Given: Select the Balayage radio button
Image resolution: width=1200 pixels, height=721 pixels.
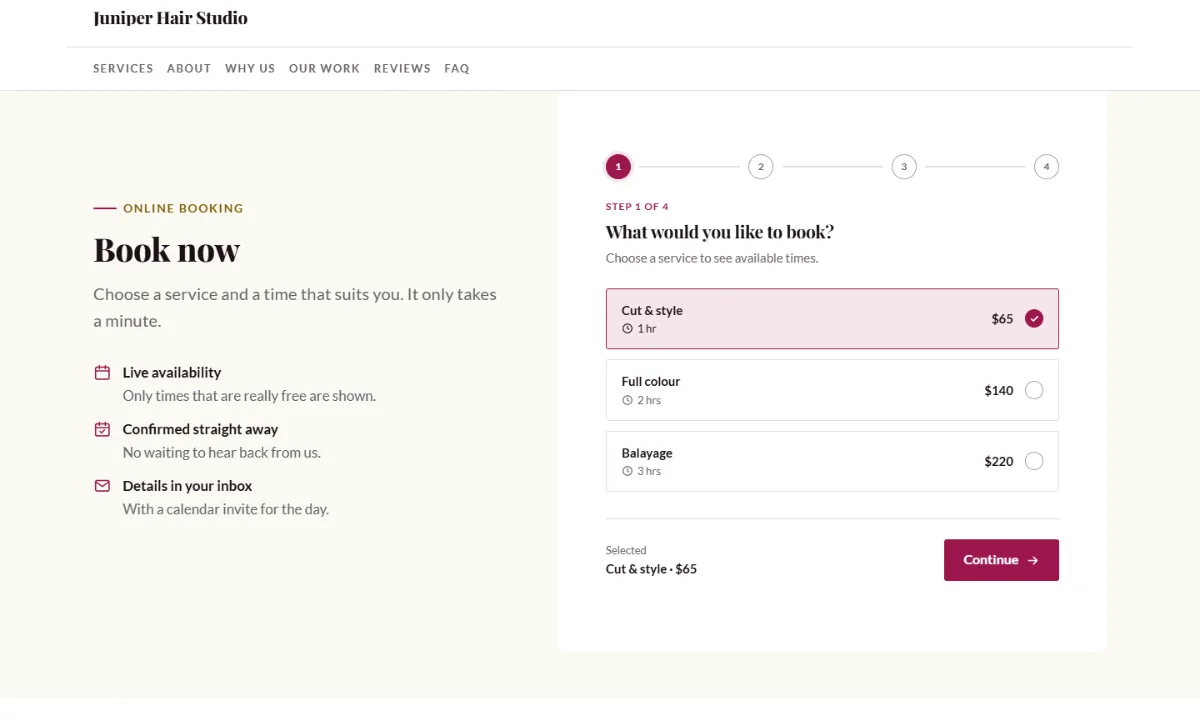Looking at the screenshot, I should point(1034,461).
